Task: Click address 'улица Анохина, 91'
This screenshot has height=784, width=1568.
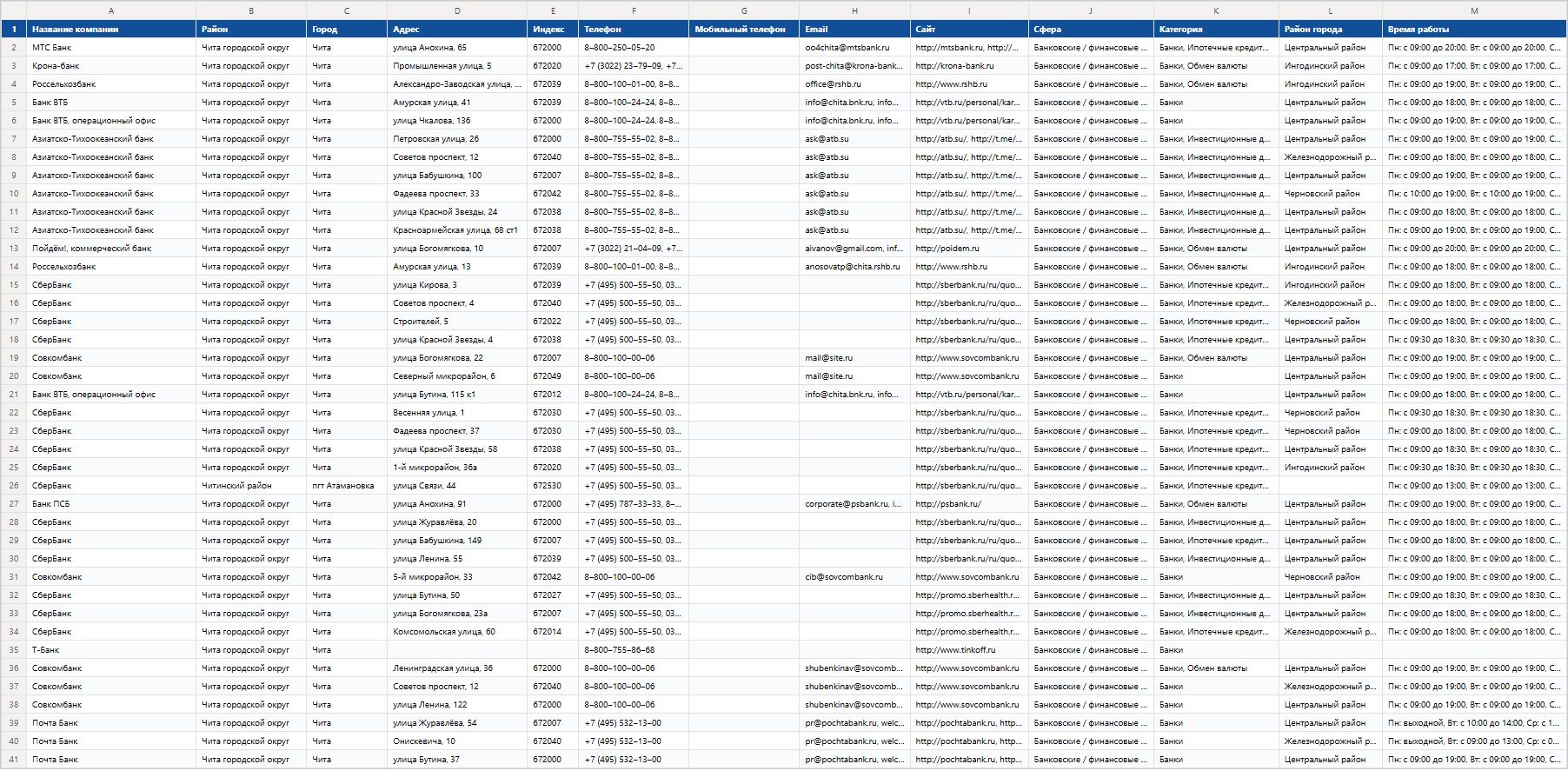Action: 457,504
